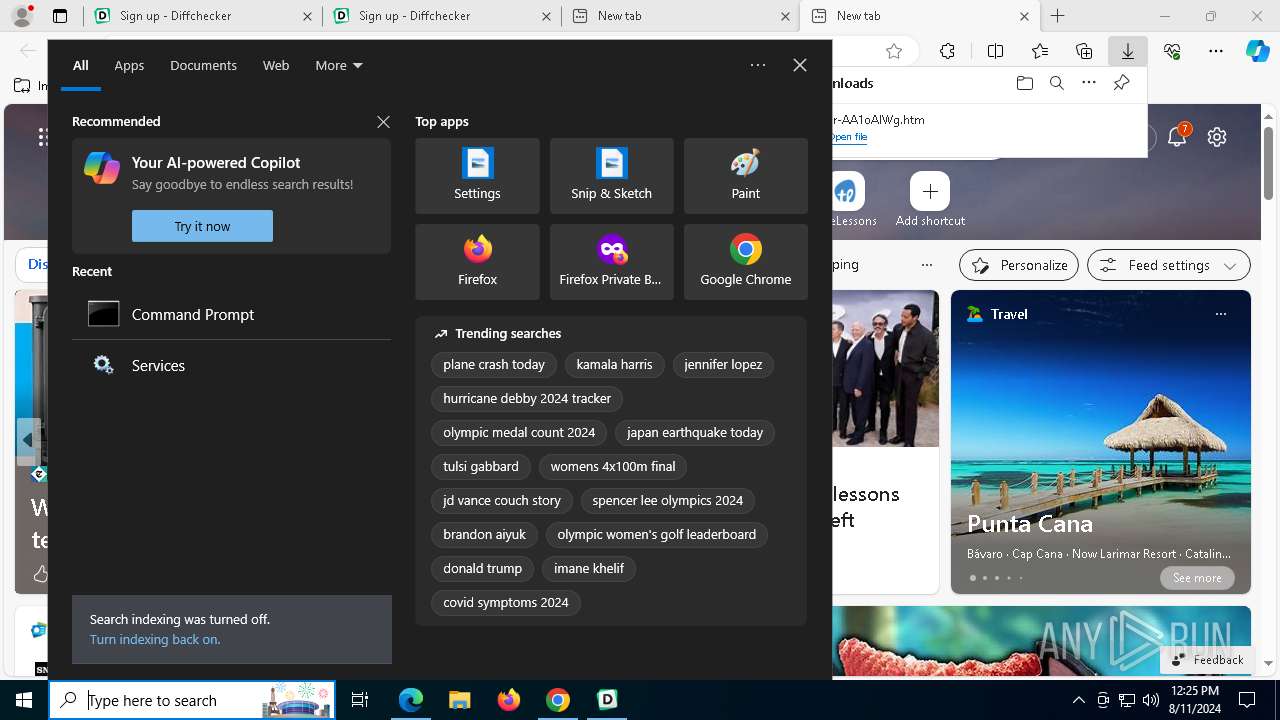The width and height of the screenshot is (1280, 720).
Task: Expand the More filter dropdown
Action: pyautogui.click(x=339, y=65)
